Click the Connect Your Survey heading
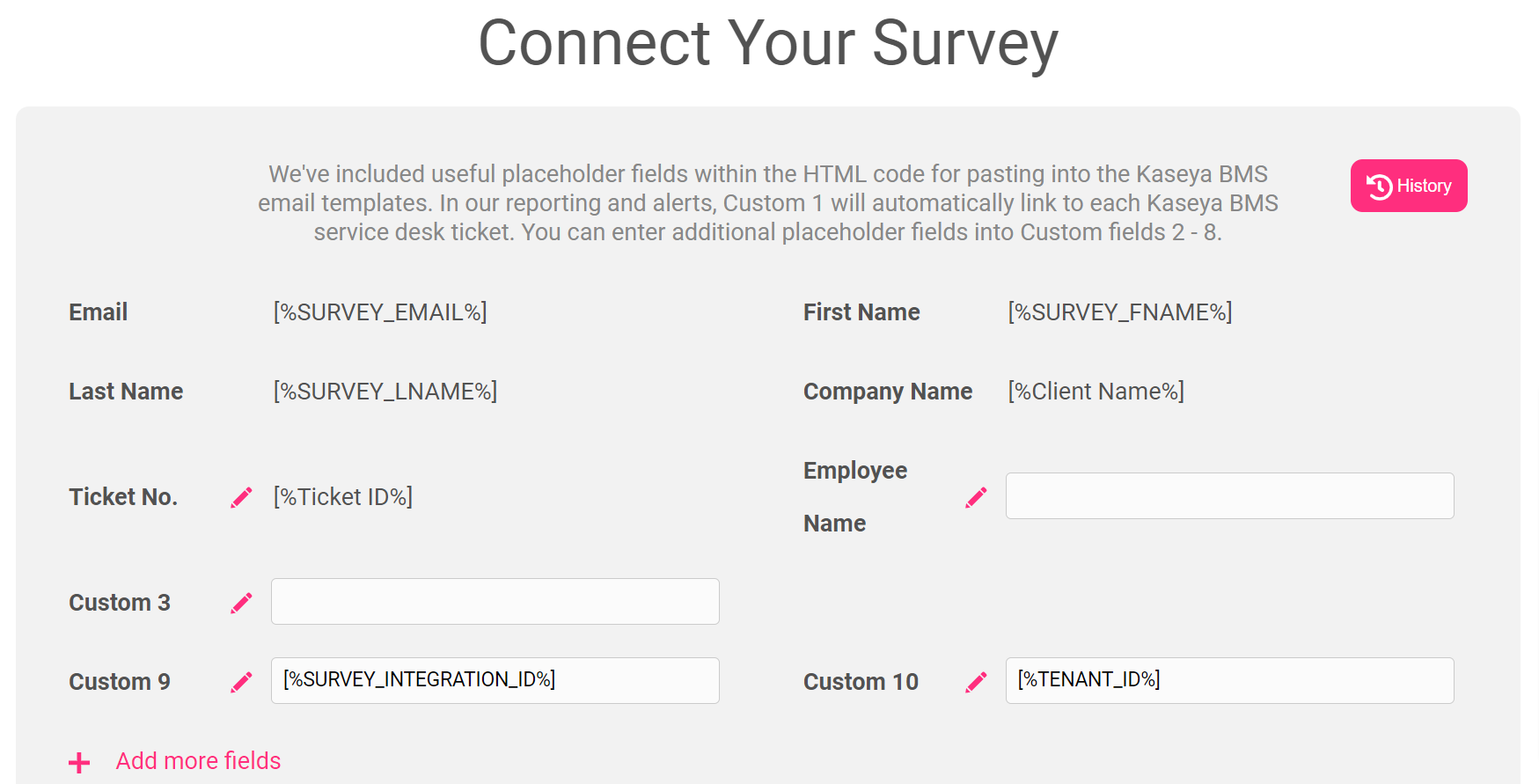Image resolution: width=1539 pixels, height=784 pixels. (x=768, y=42)
